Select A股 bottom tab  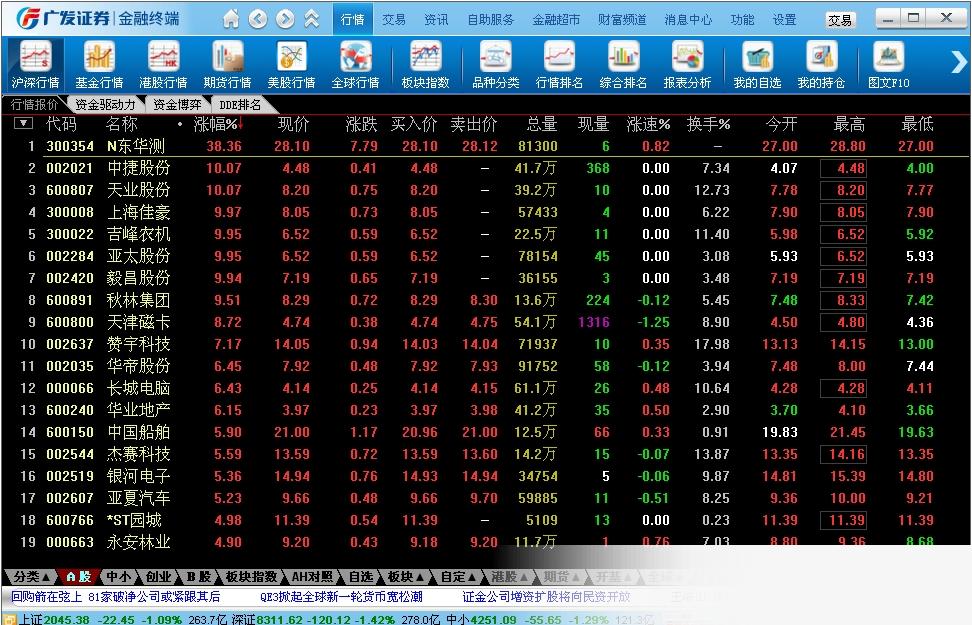(78, 577)
